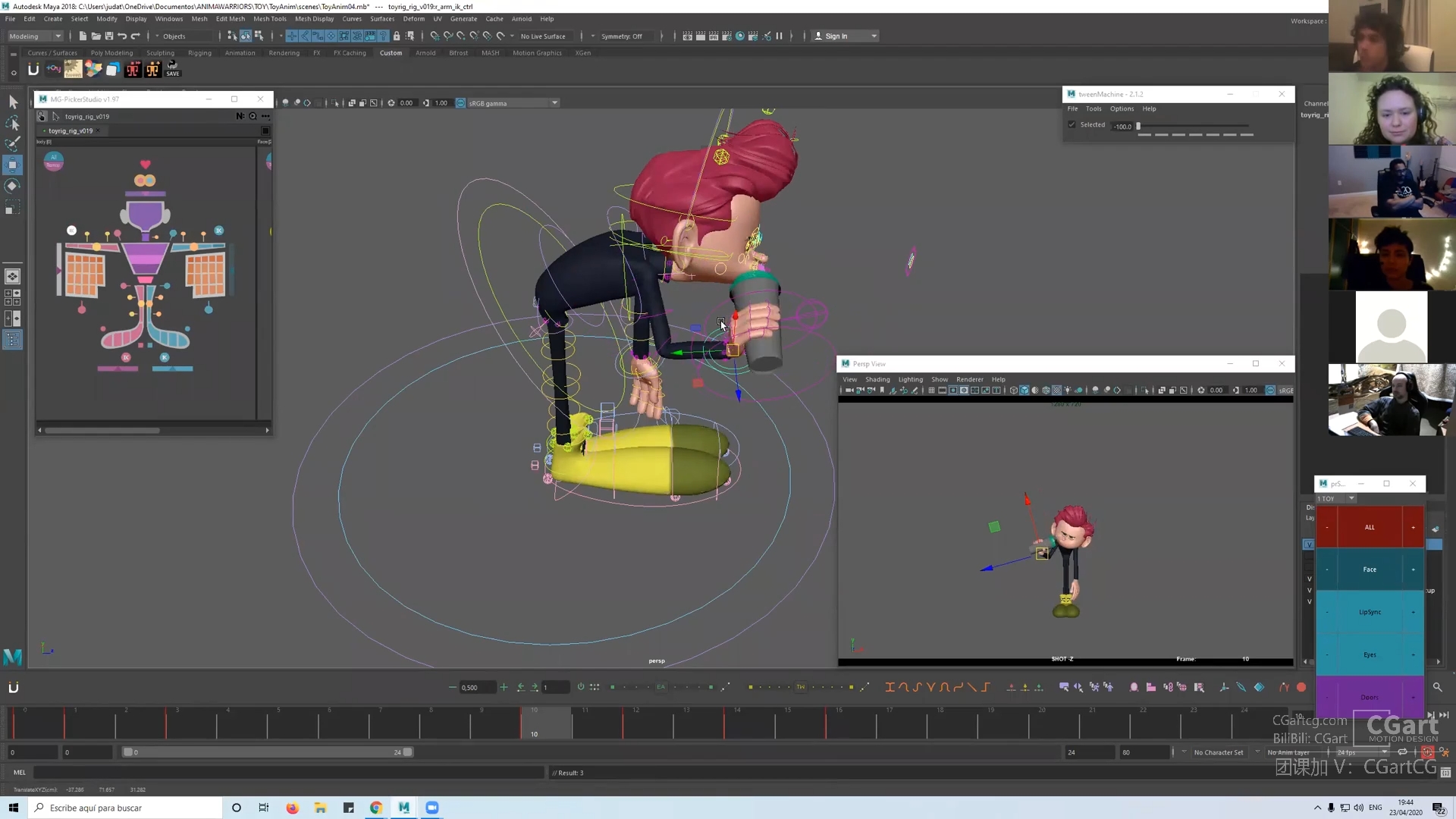The image size is (1456, 819).
Task: Click the magnet U shelf icon
Action: [33, 70]
